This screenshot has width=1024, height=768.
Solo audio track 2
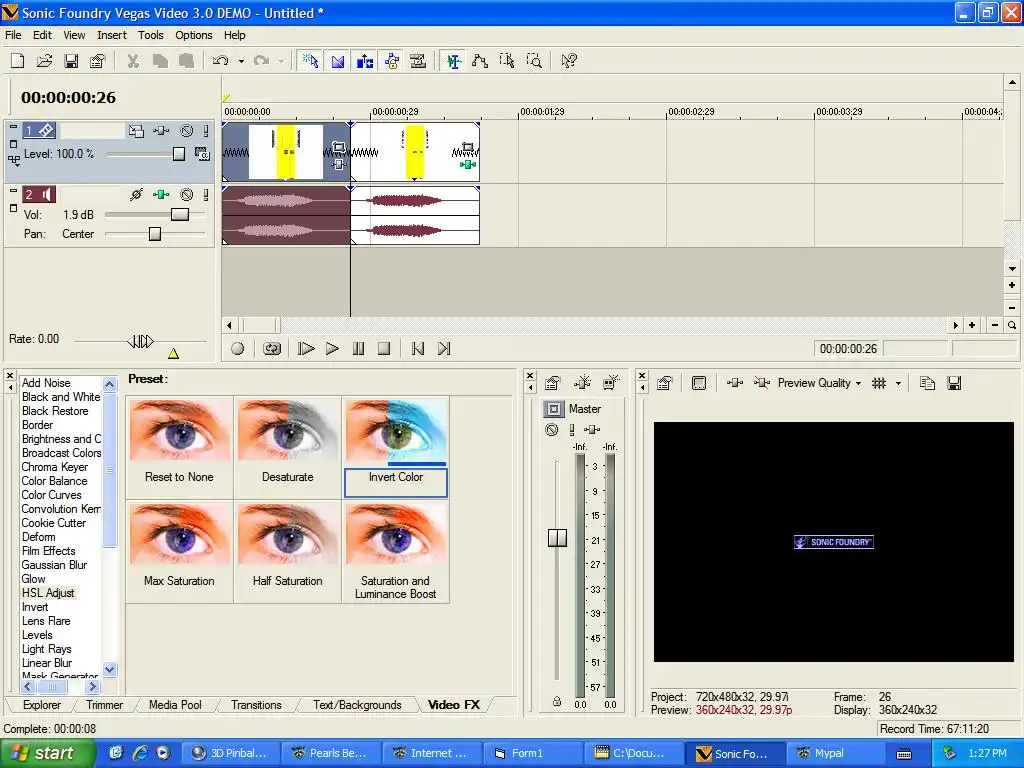206,195
